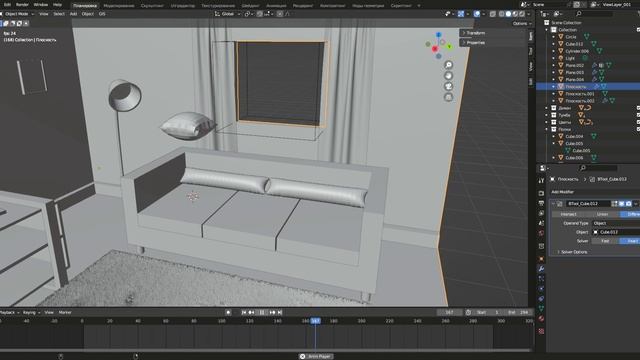Click outliner search field
The height and width of the screenshot is (360, 640).
coord(594,14)
